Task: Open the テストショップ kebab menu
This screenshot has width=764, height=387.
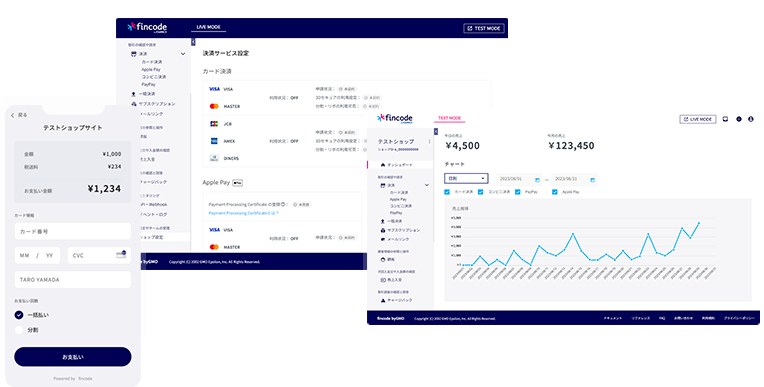Action: [x=429, y=141]
